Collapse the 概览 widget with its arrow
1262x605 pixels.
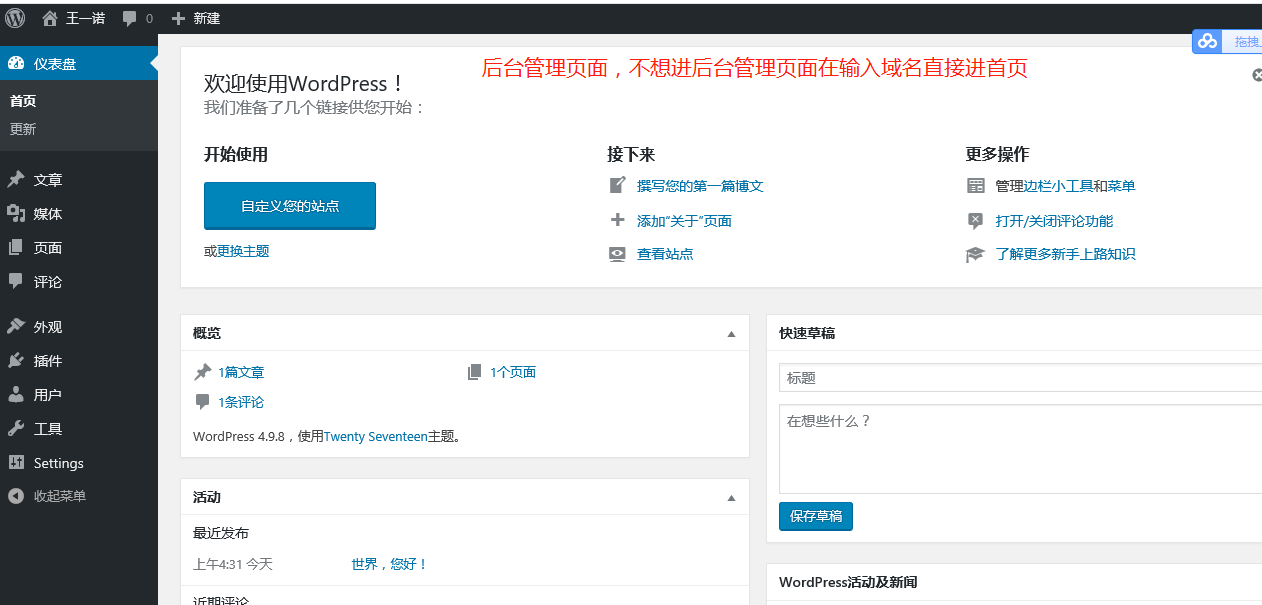click(731, 334)
